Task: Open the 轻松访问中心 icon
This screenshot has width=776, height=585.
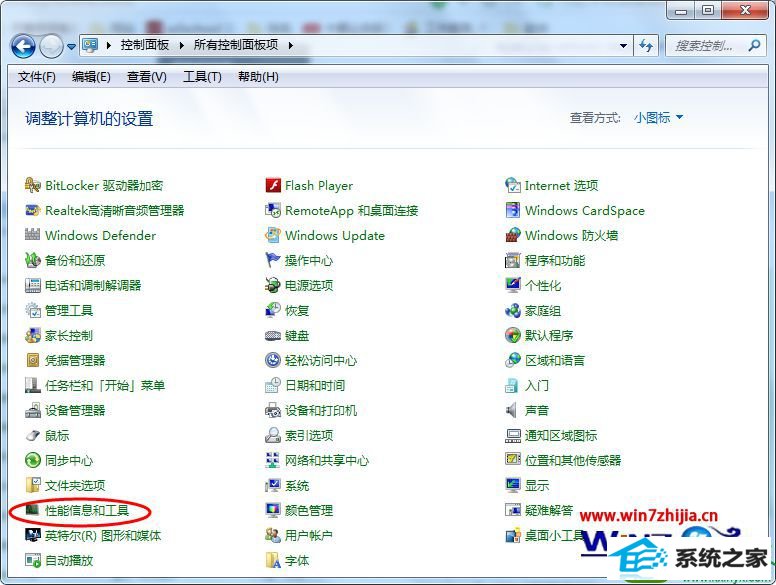Action: (273, 360)
